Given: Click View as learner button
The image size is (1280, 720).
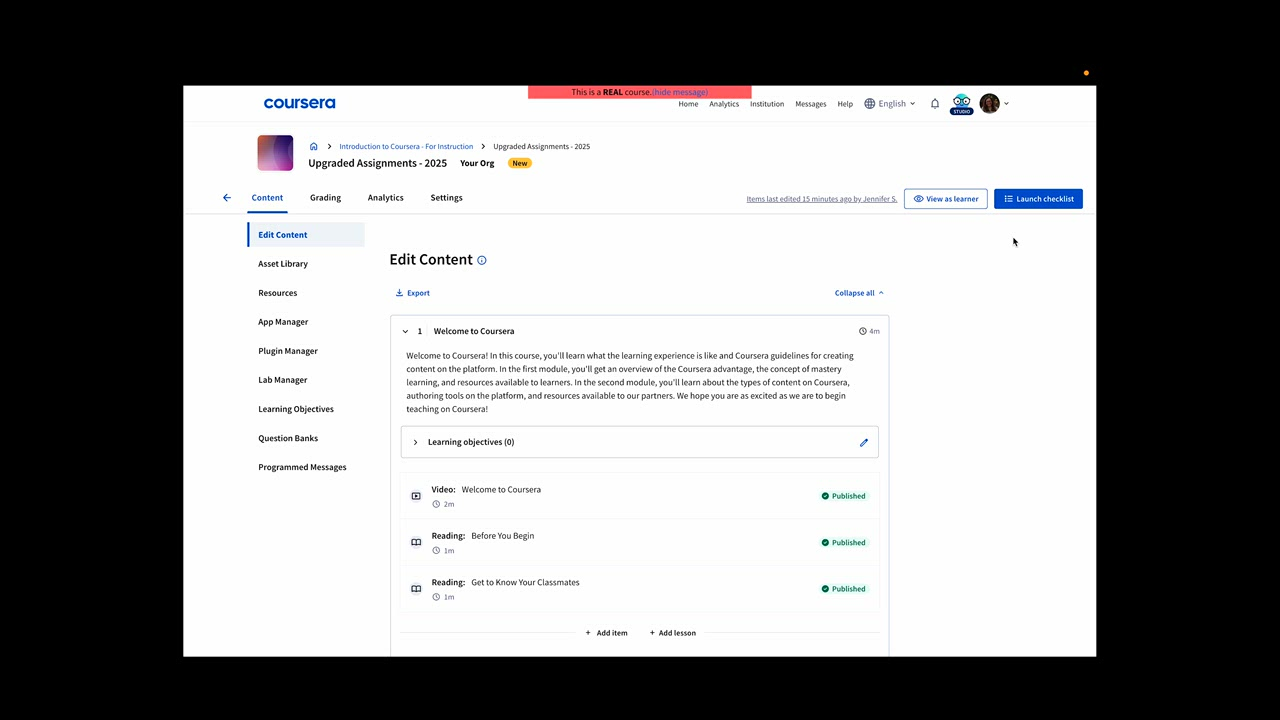Looking at the screenshot, I should click(x=946, y=199).
